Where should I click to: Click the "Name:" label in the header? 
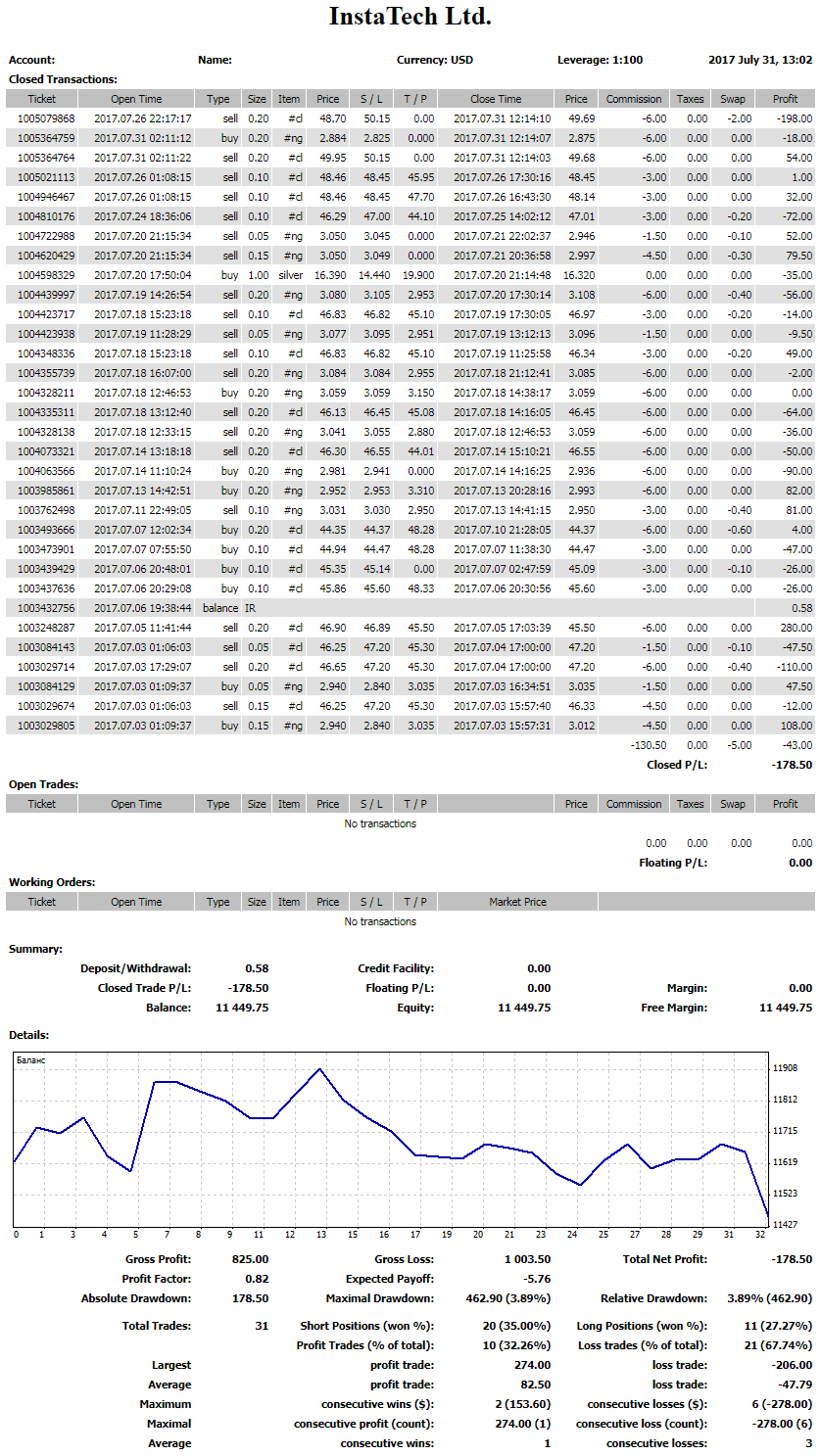tap(215, 60)
